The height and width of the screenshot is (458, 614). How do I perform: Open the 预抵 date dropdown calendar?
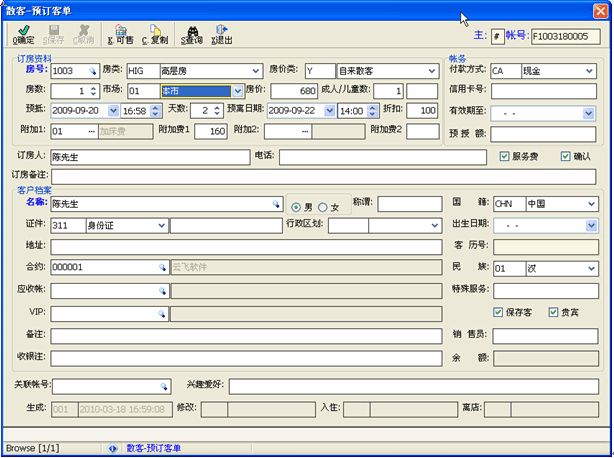[113, 111]
